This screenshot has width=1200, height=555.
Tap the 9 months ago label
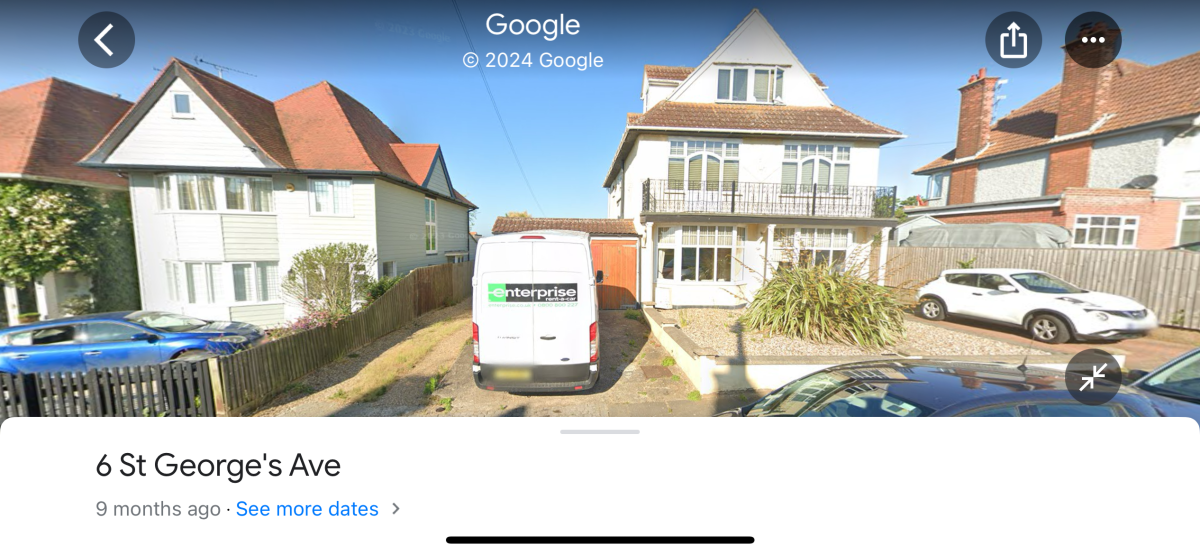pos(158,509)
